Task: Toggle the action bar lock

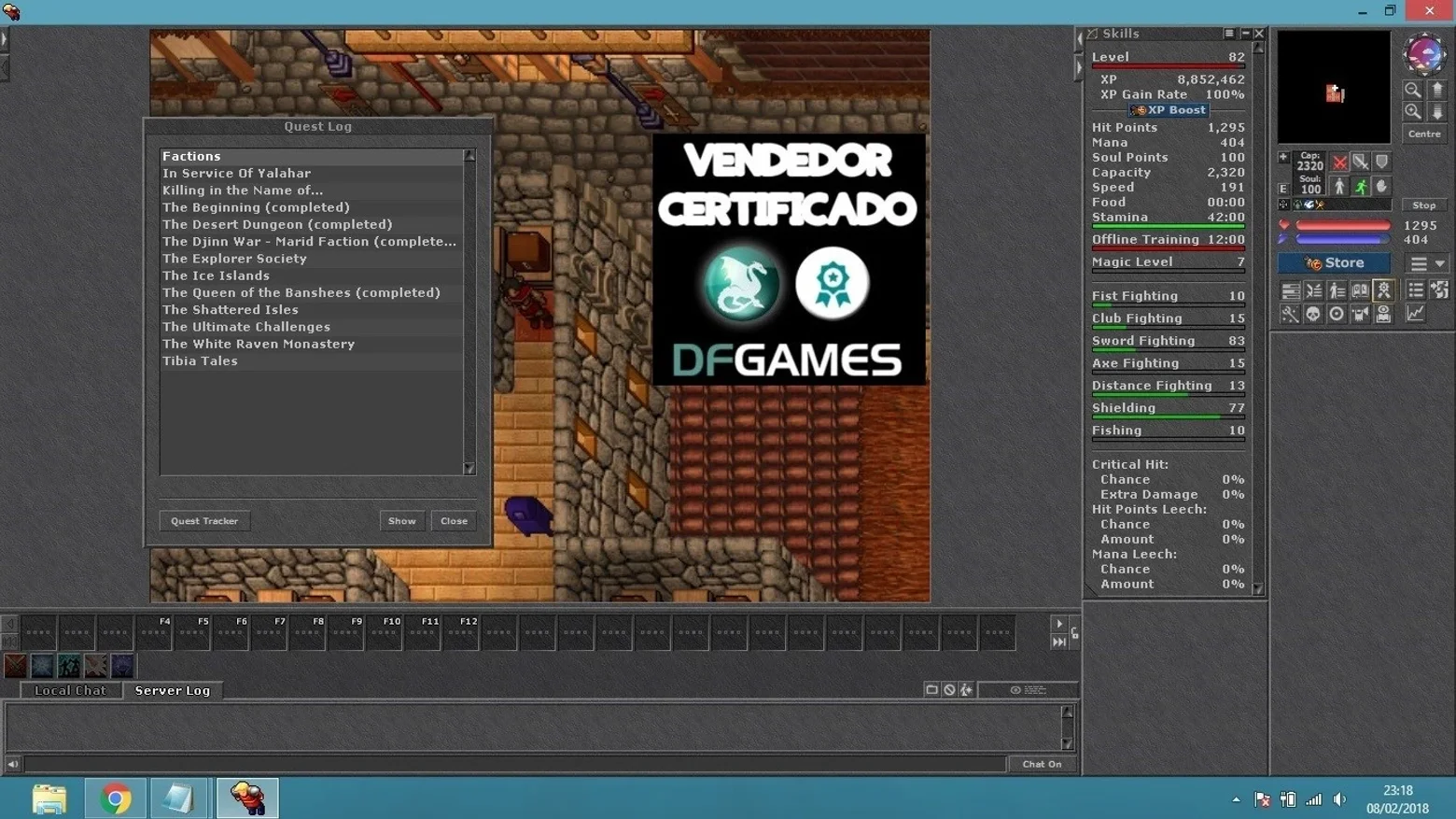Action: pyautogui.click(x=1075, y=634)
